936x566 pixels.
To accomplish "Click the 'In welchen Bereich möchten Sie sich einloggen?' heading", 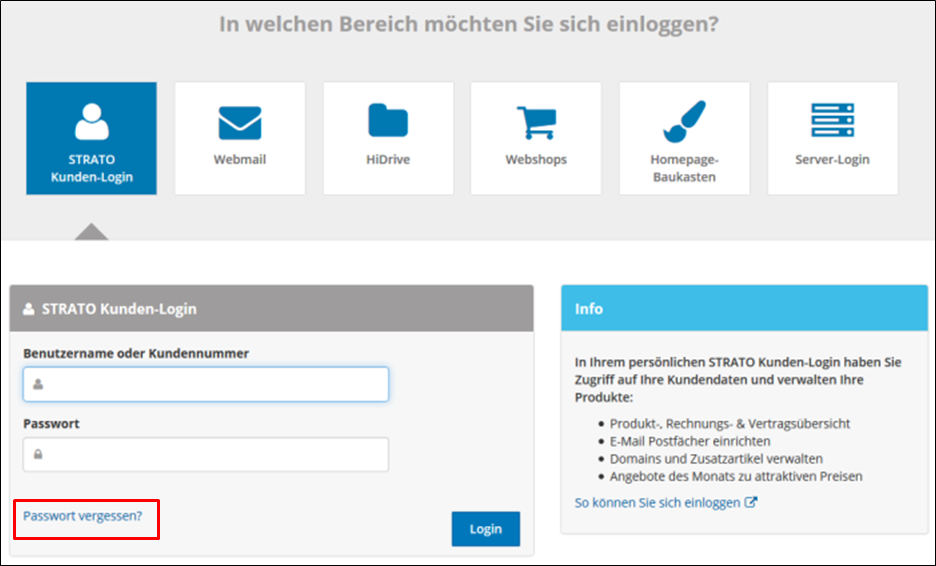I will [x=469, y=24].
